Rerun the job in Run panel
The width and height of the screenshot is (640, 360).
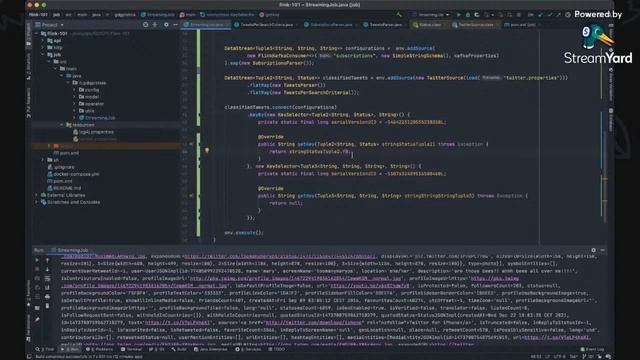point(37,260)
